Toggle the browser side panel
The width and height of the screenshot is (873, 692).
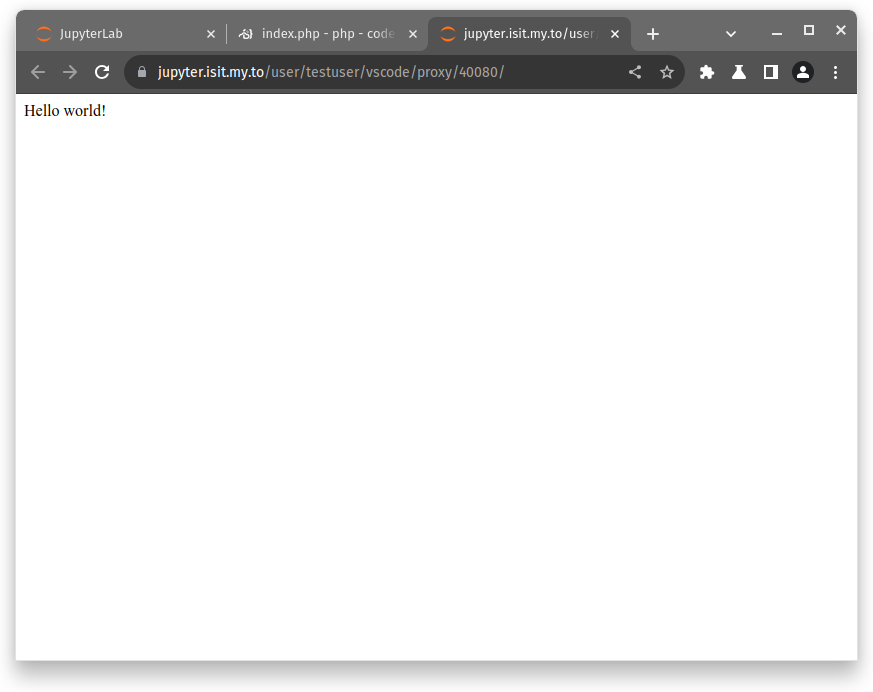(771, 72)
